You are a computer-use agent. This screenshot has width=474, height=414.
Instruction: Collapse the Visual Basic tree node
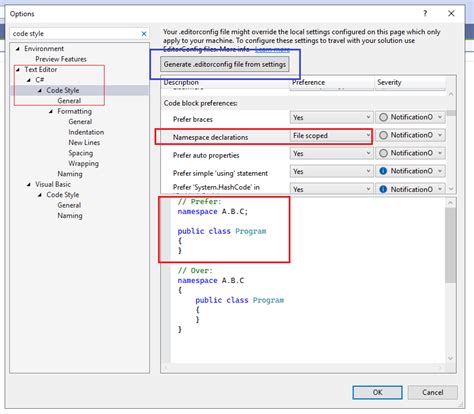[x=29, y=184]
